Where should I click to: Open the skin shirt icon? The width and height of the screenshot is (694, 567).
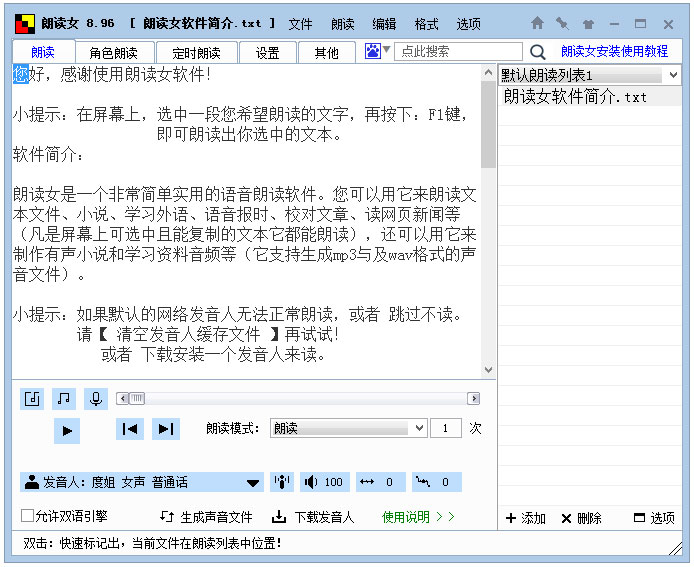point(588,24)
